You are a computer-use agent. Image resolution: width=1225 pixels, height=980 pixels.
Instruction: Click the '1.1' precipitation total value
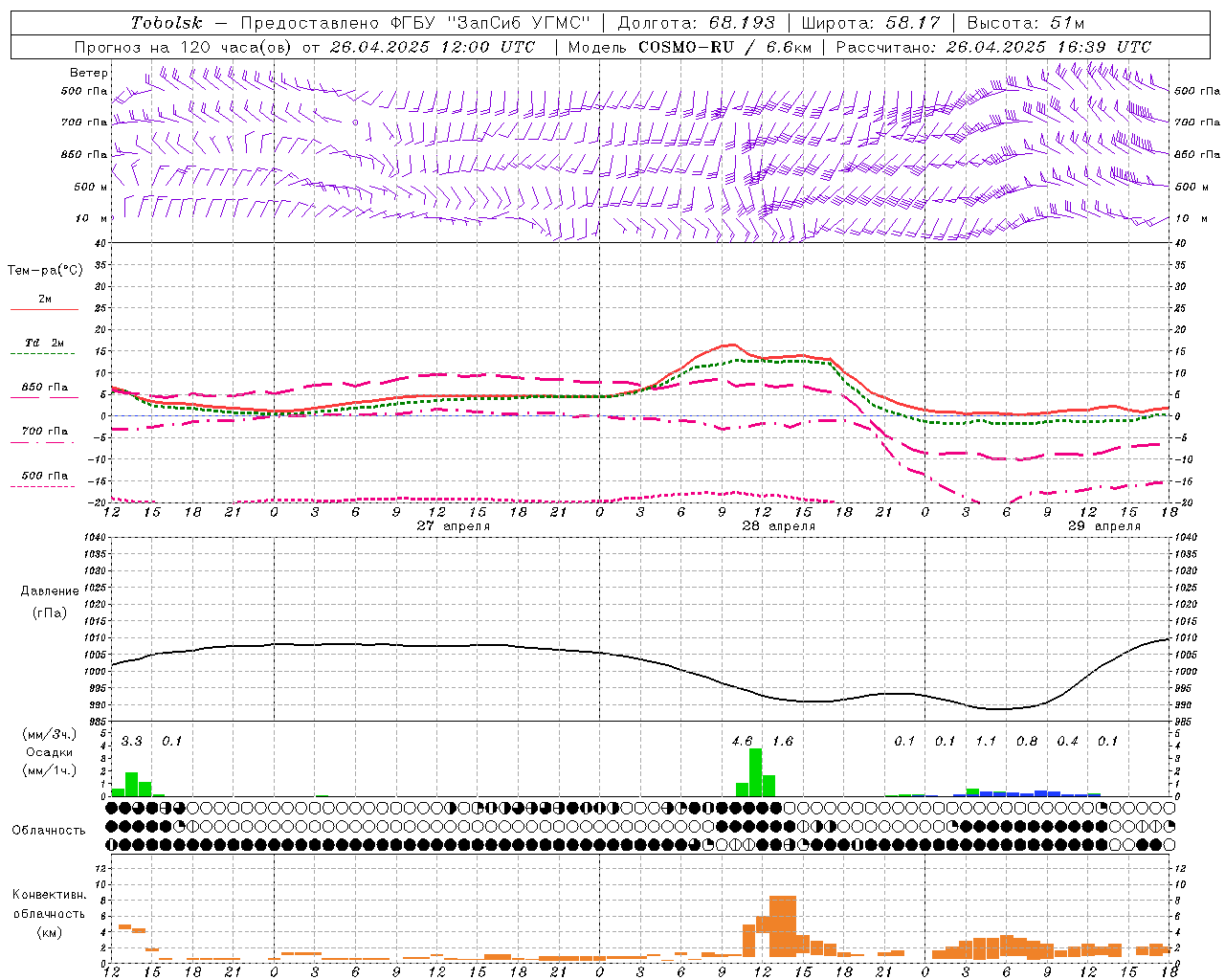(986, 742)
